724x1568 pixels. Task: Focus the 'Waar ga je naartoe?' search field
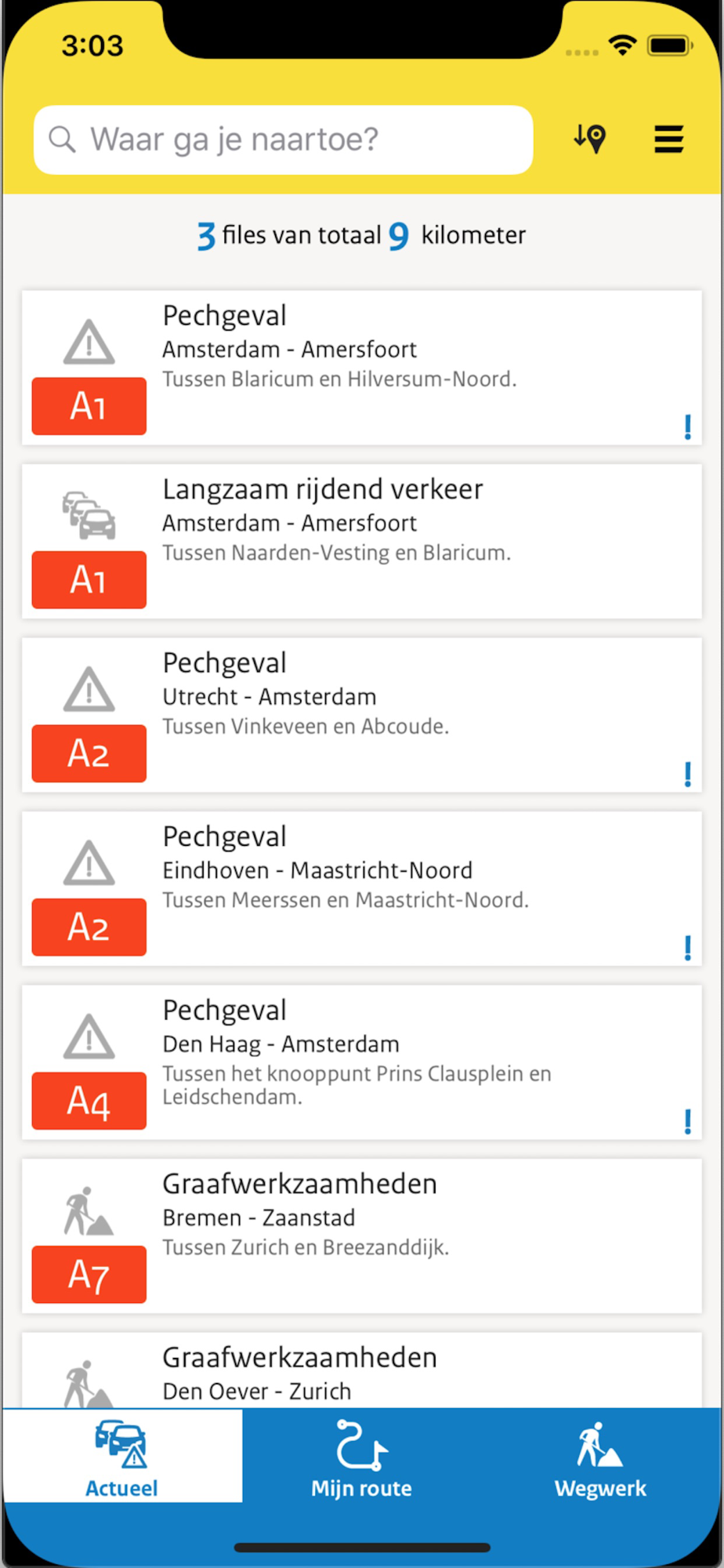tap(284, 140)
